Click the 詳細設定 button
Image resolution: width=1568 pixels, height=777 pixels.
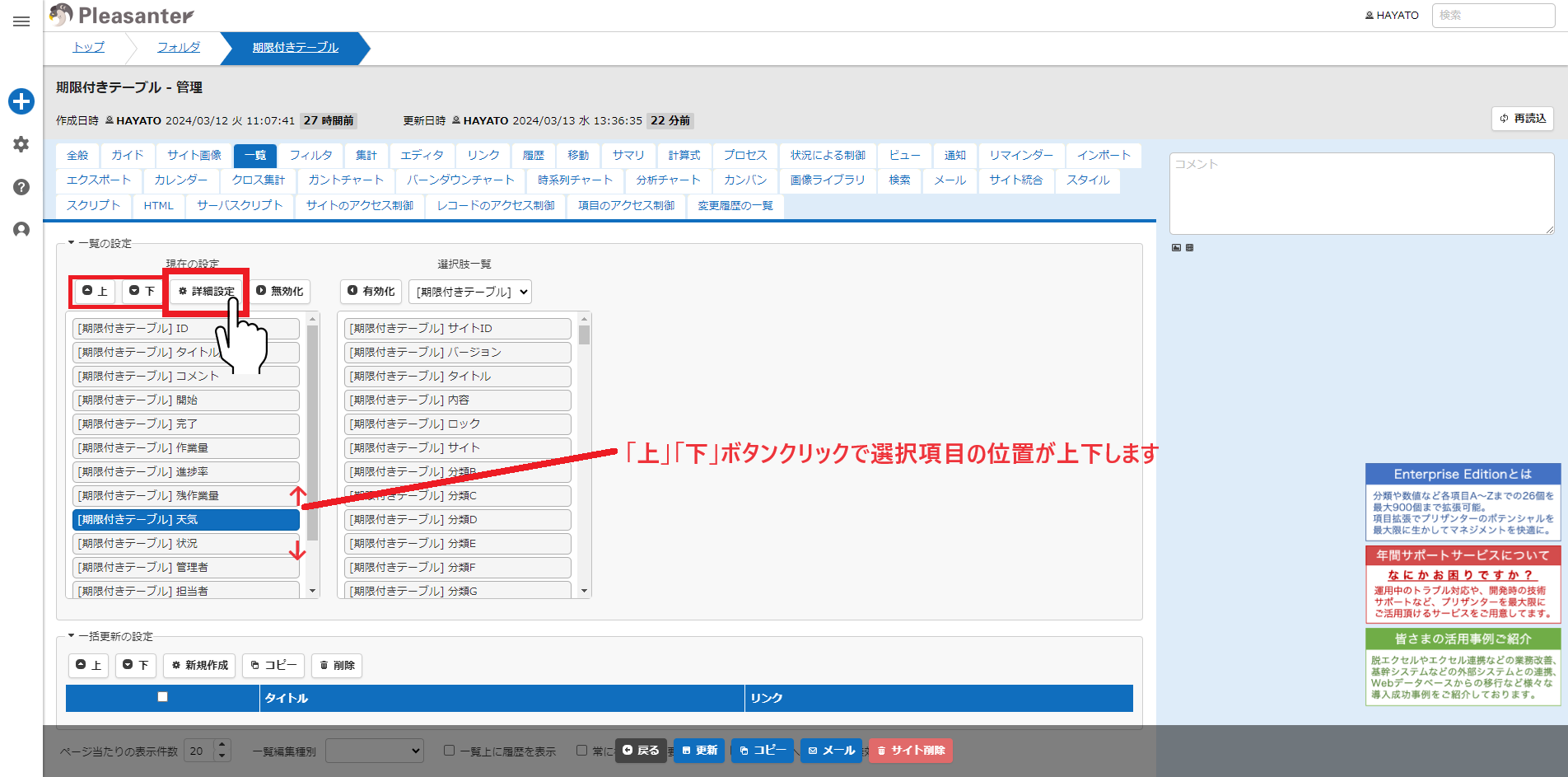coord(207,292)
